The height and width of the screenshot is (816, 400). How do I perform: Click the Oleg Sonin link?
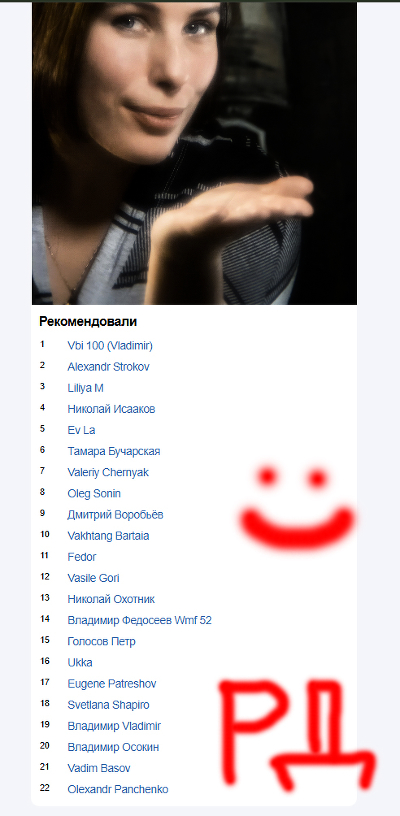(x=94, y=493)
